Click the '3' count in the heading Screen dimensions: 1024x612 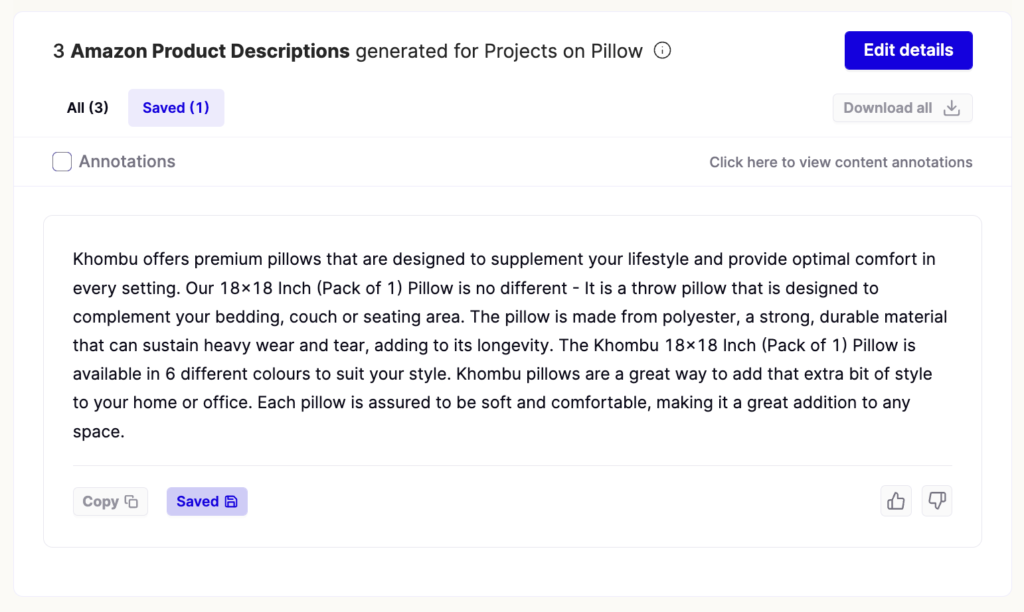59,51
